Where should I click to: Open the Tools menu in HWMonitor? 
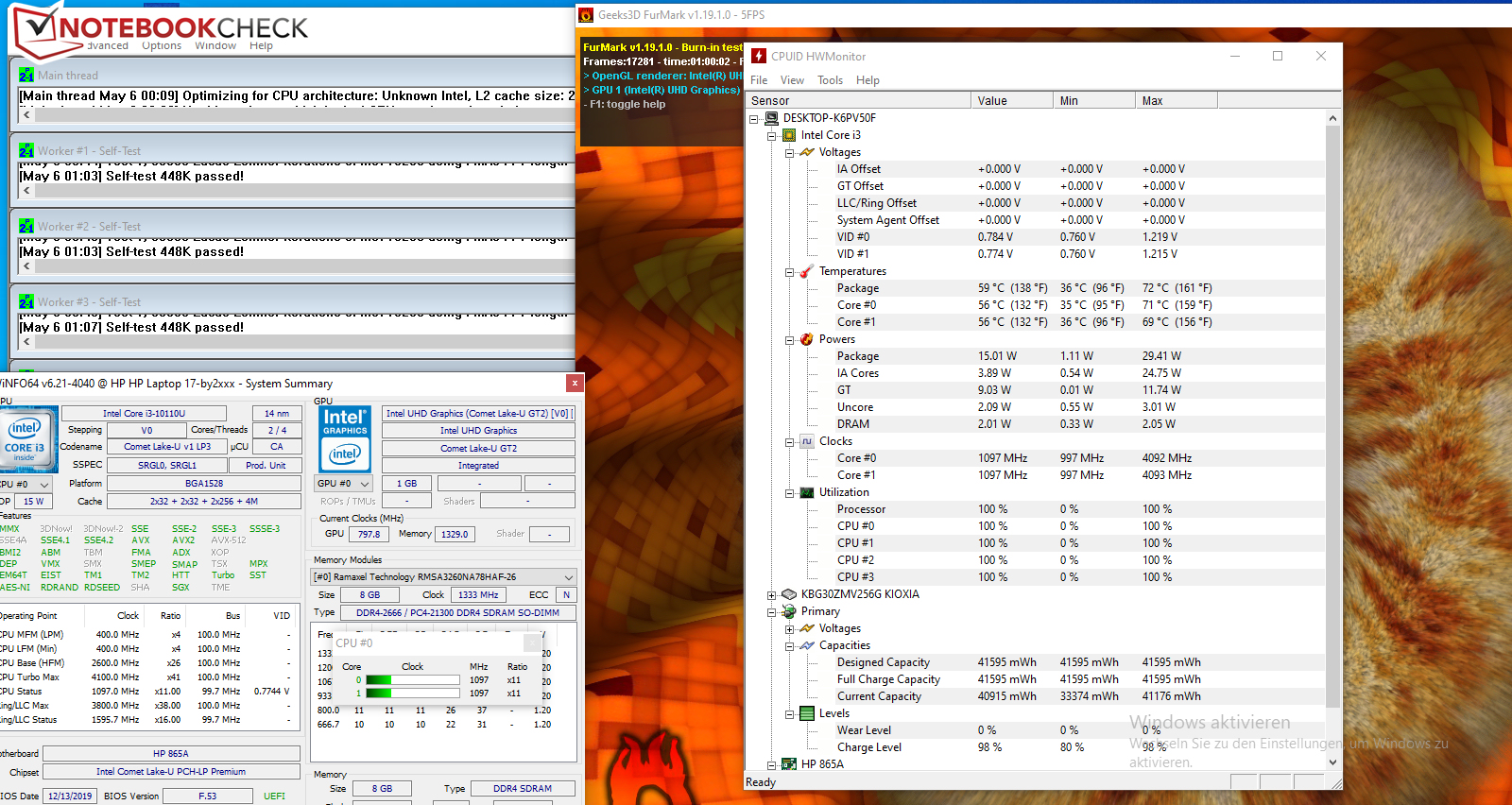click(x=830, y=80)
